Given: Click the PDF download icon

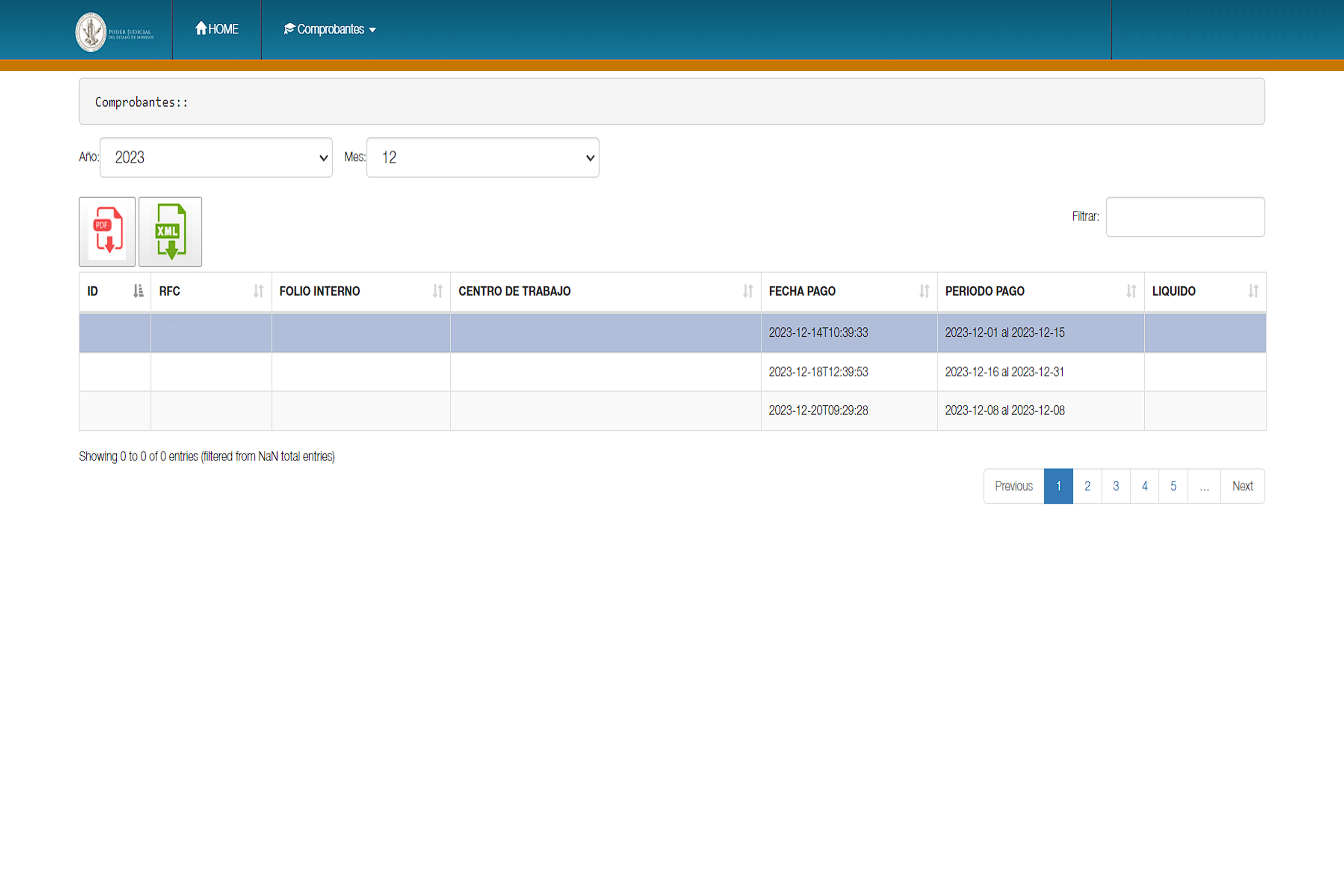Looking at the screenshot, I should (x=108, y=231).
